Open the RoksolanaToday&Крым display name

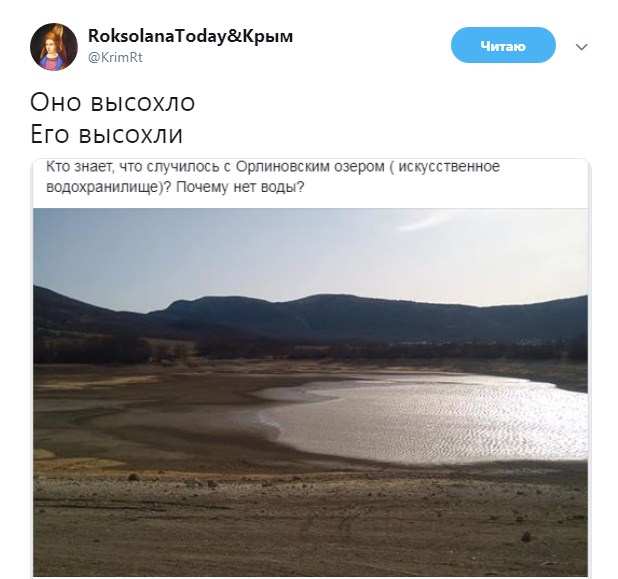190,36
